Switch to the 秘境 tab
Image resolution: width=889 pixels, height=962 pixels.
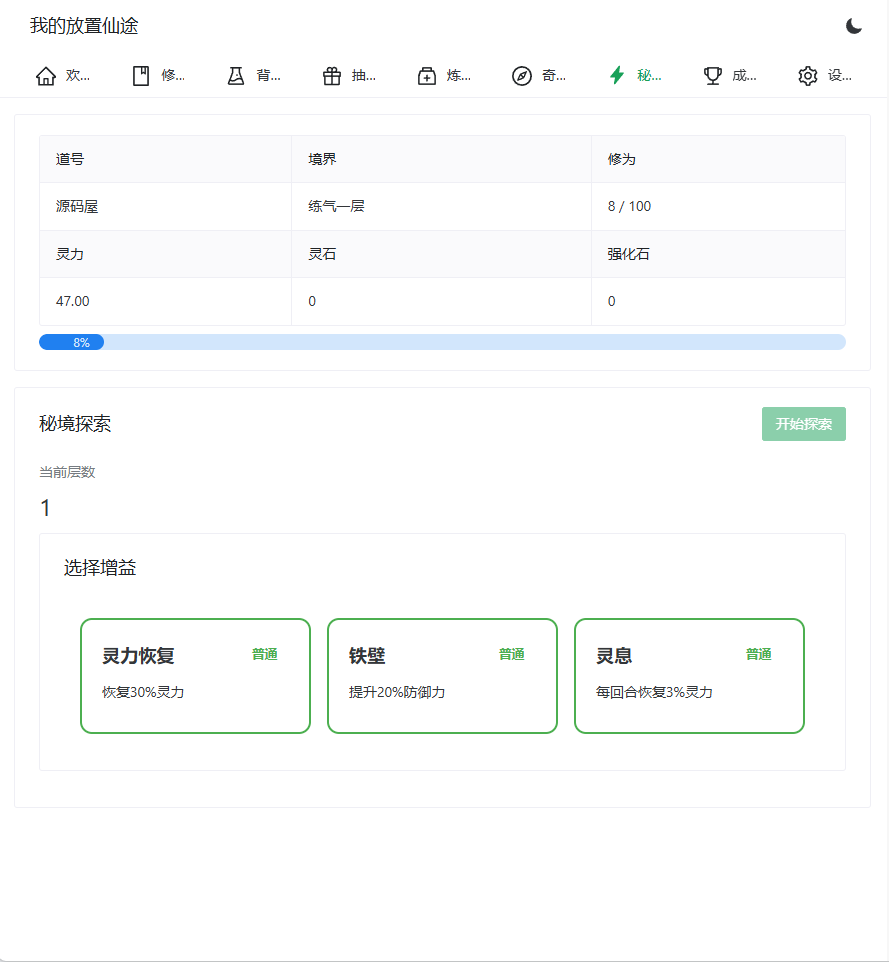[x=636, y=75]
